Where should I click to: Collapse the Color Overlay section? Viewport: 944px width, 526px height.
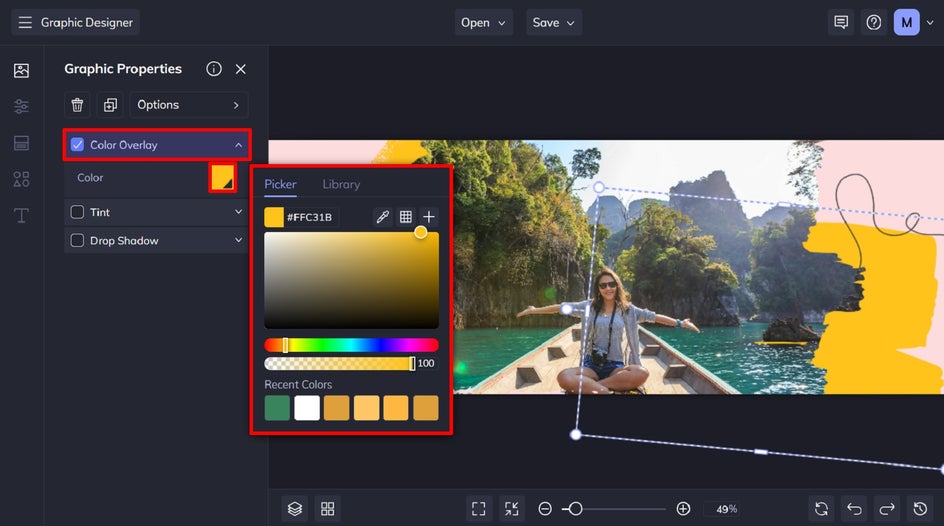238,145
